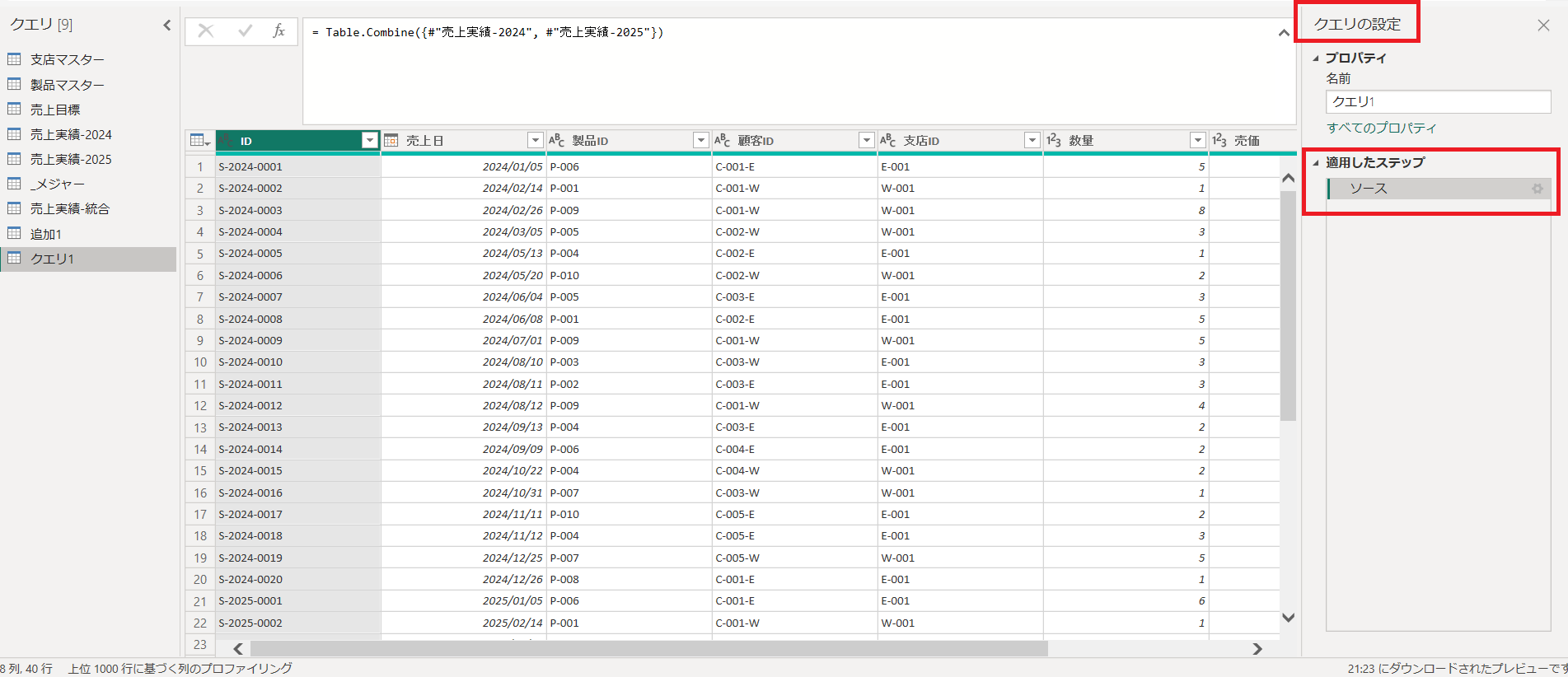Click the gear icon on ソース step

[x=1537, y=189]
